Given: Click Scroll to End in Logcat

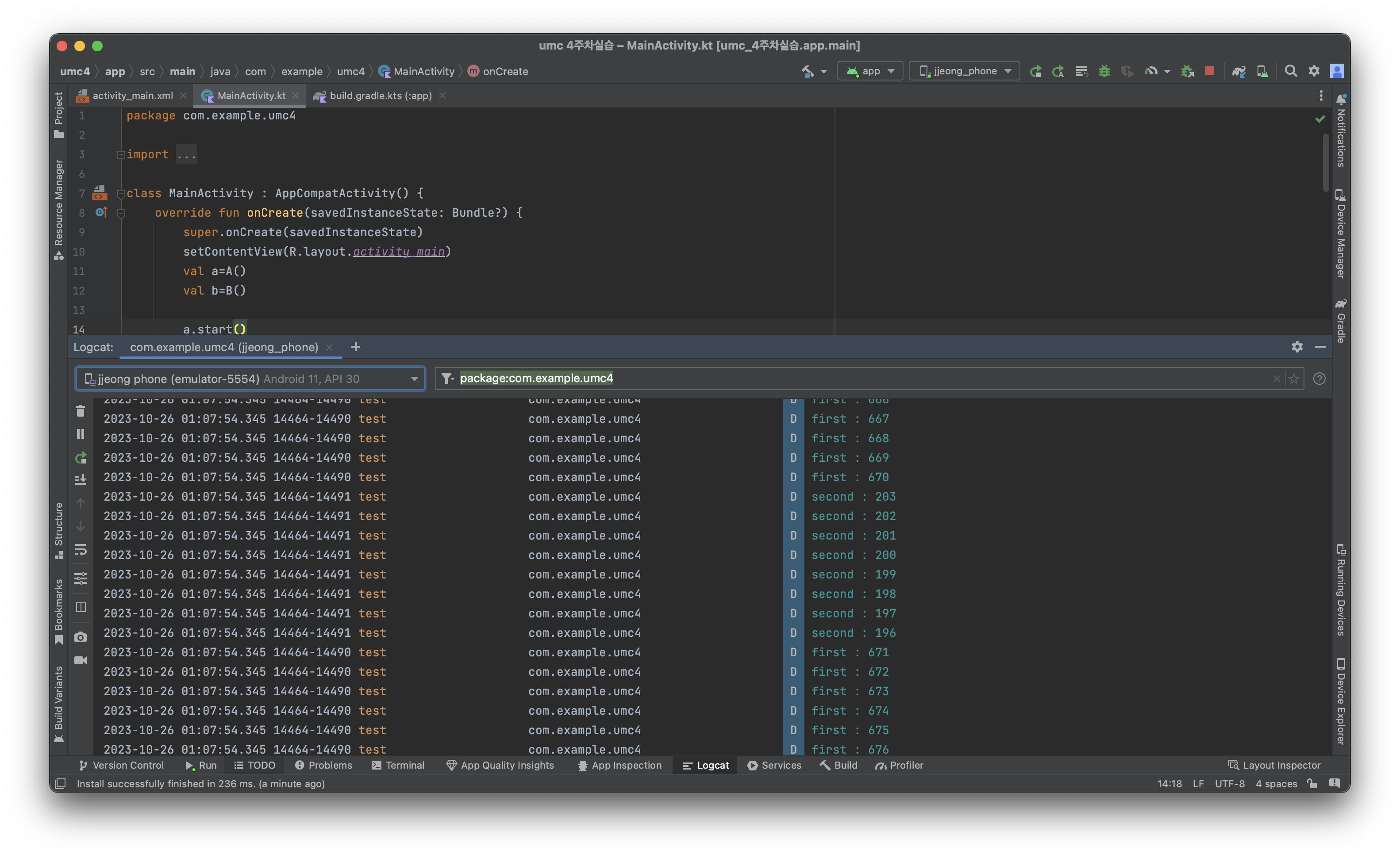Looking at the screenshot, I should point(81,480).
